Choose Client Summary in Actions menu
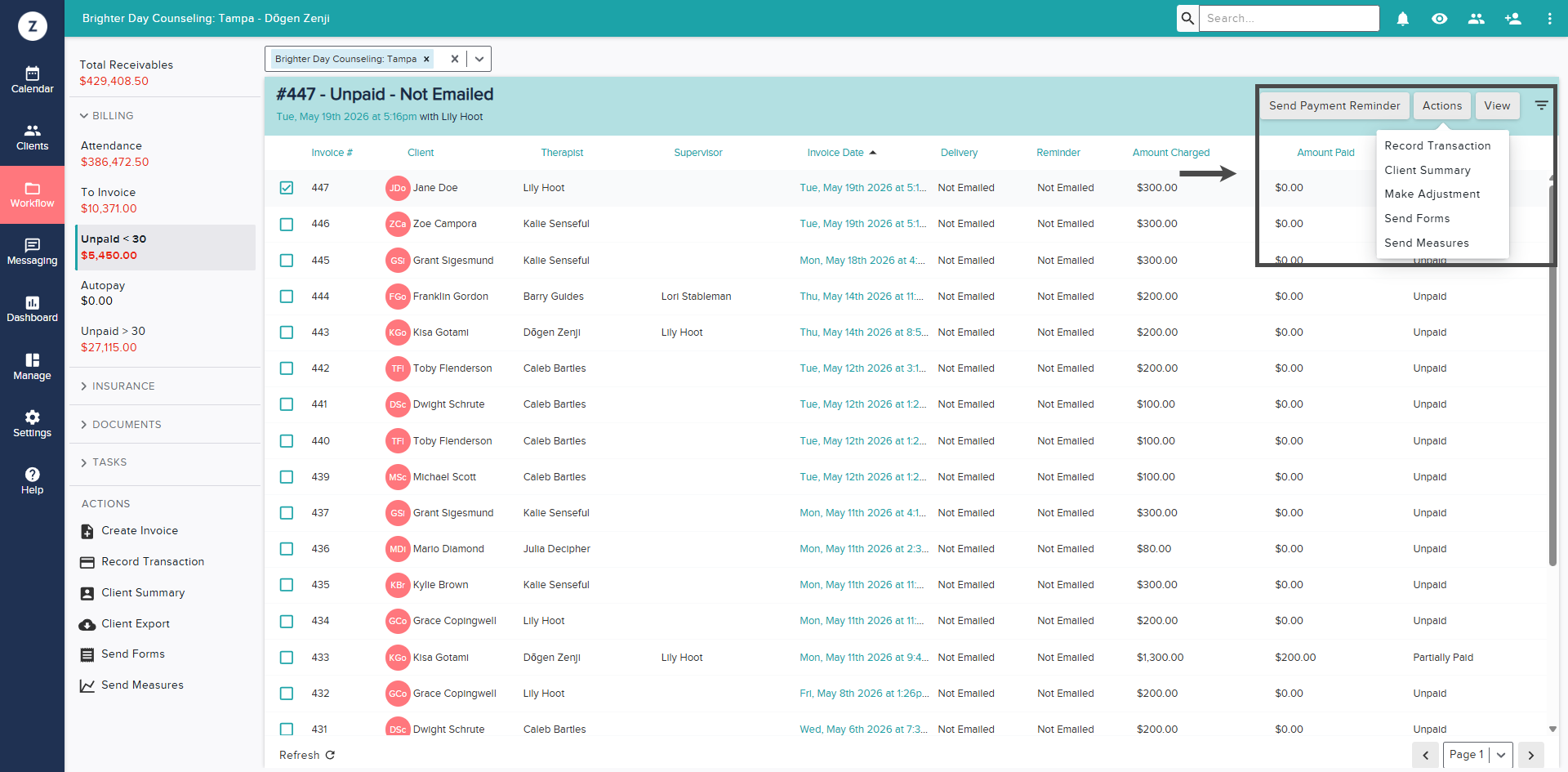Viewport: 1568px width, 772px height. coord(1428,170)
